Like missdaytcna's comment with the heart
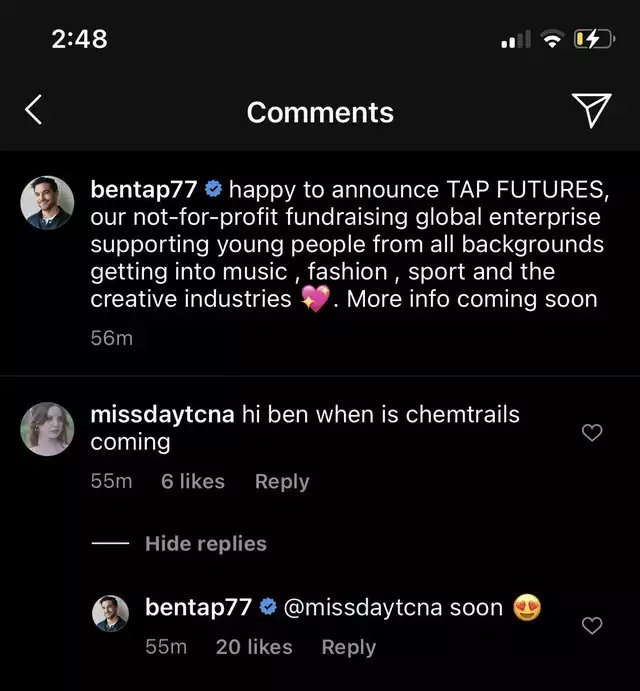The height and width of the screenshot is (691, 640). pos(592,432)
